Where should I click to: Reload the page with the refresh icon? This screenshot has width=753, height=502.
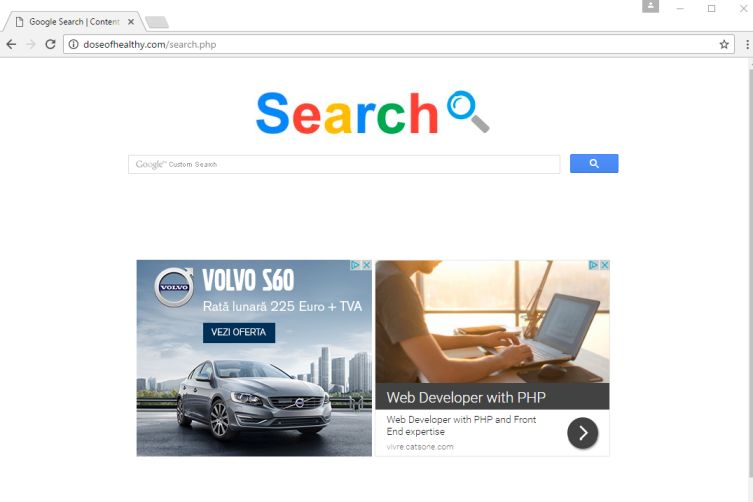[x=50, y=44]
